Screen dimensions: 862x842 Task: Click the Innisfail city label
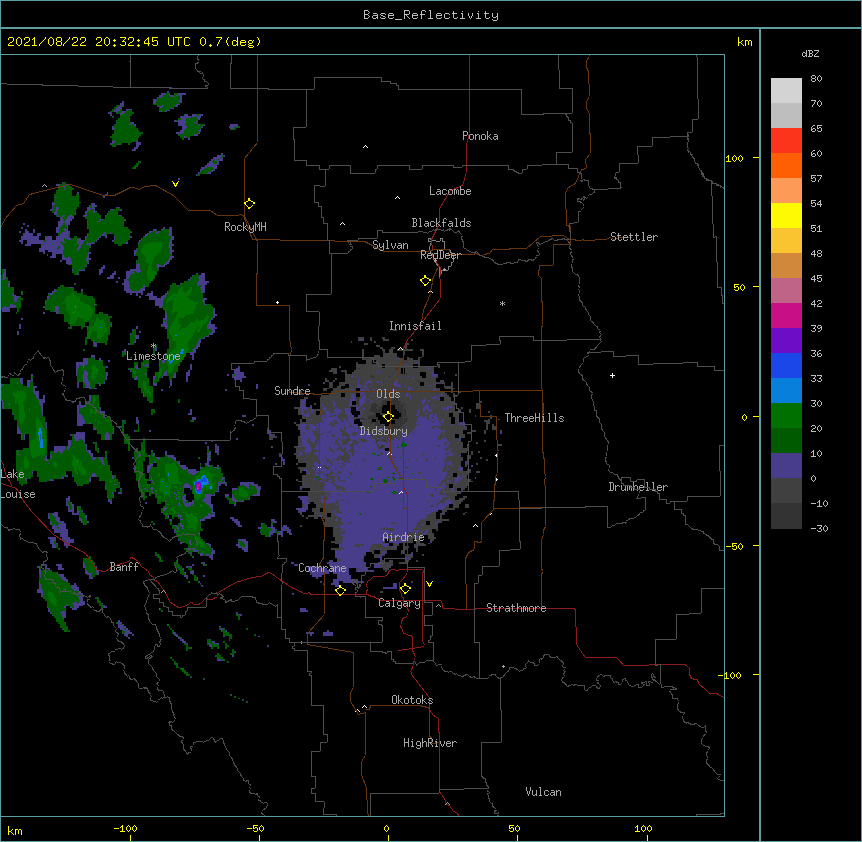tap(415, 326)
